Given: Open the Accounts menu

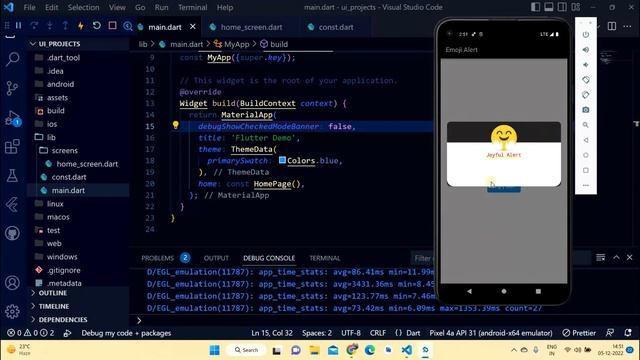Looking at the screenshot, I should click(x=12, y=282).
